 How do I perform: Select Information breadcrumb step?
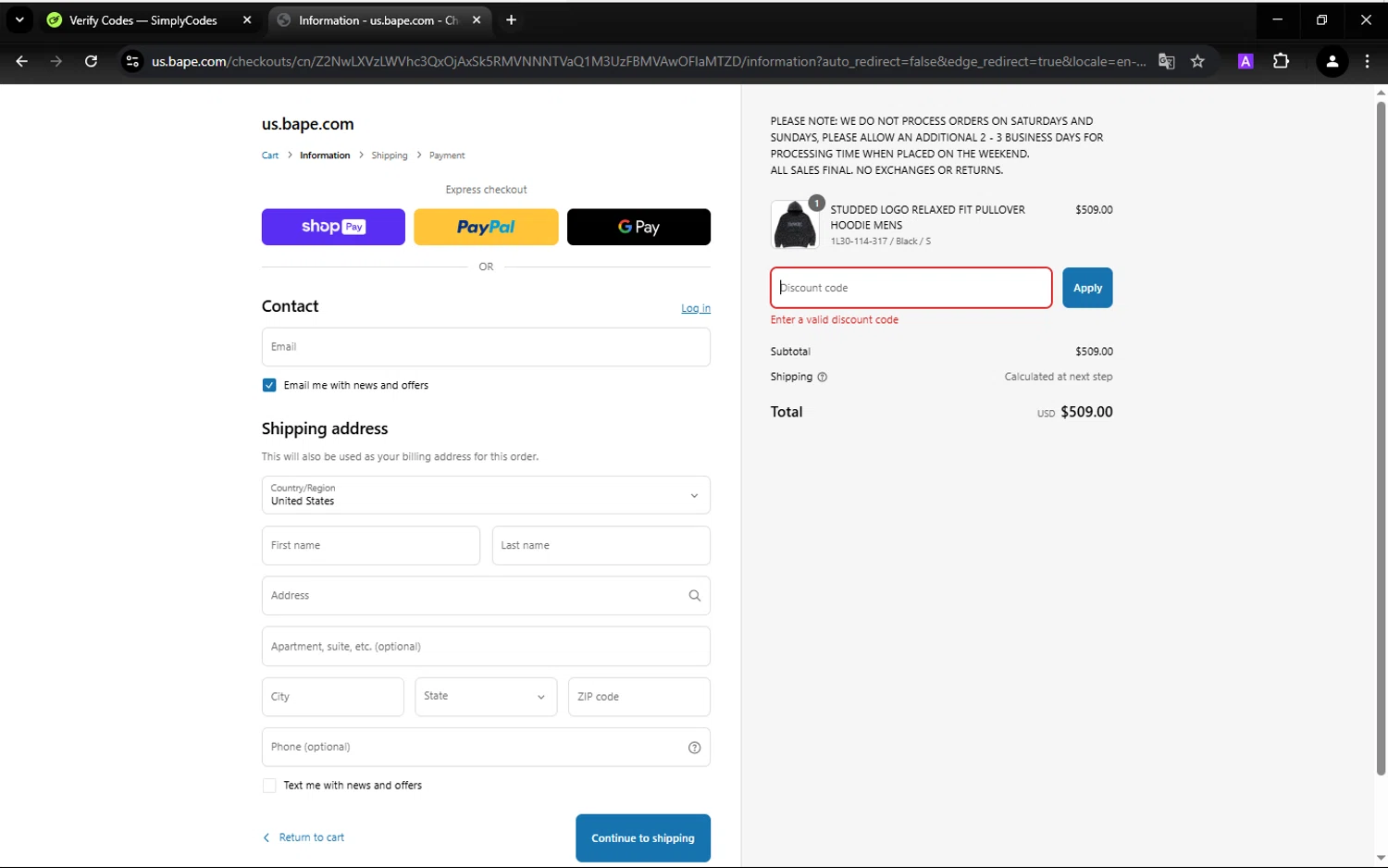coord(325,155)
